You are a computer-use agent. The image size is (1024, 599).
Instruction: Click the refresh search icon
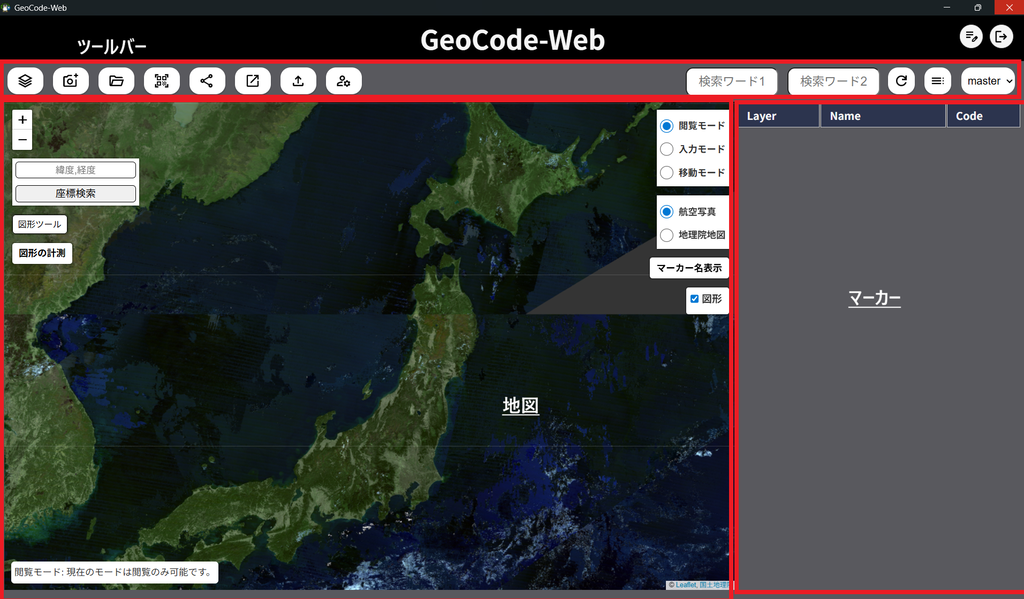(901, 81)
